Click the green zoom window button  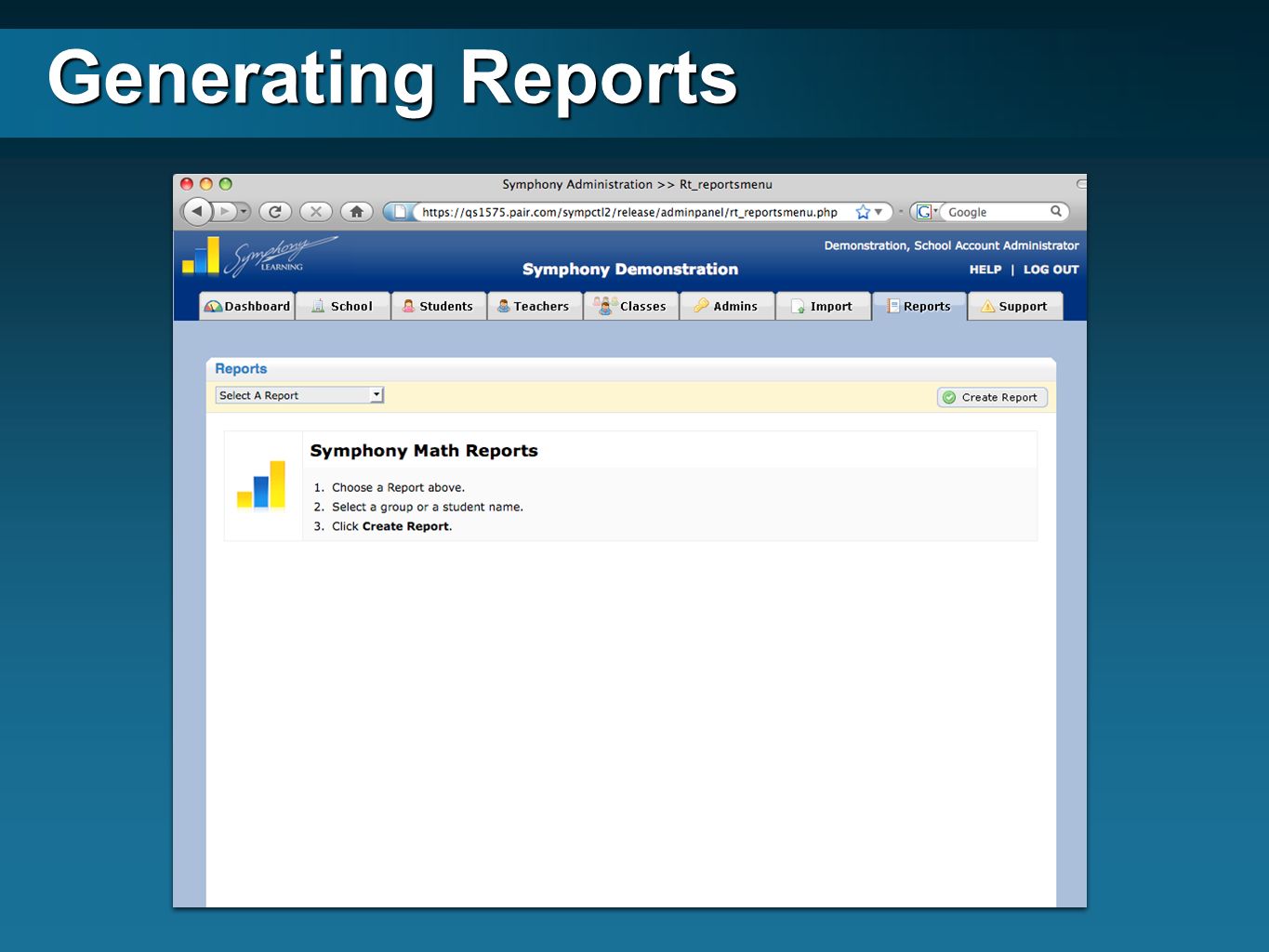tap(225, 184)
